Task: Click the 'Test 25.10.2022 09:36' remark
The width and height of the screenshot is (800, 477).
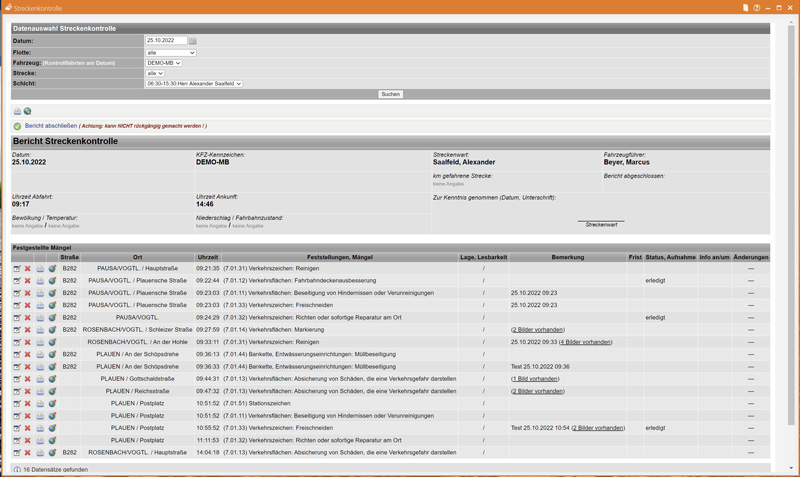Action: coord(540,366)
